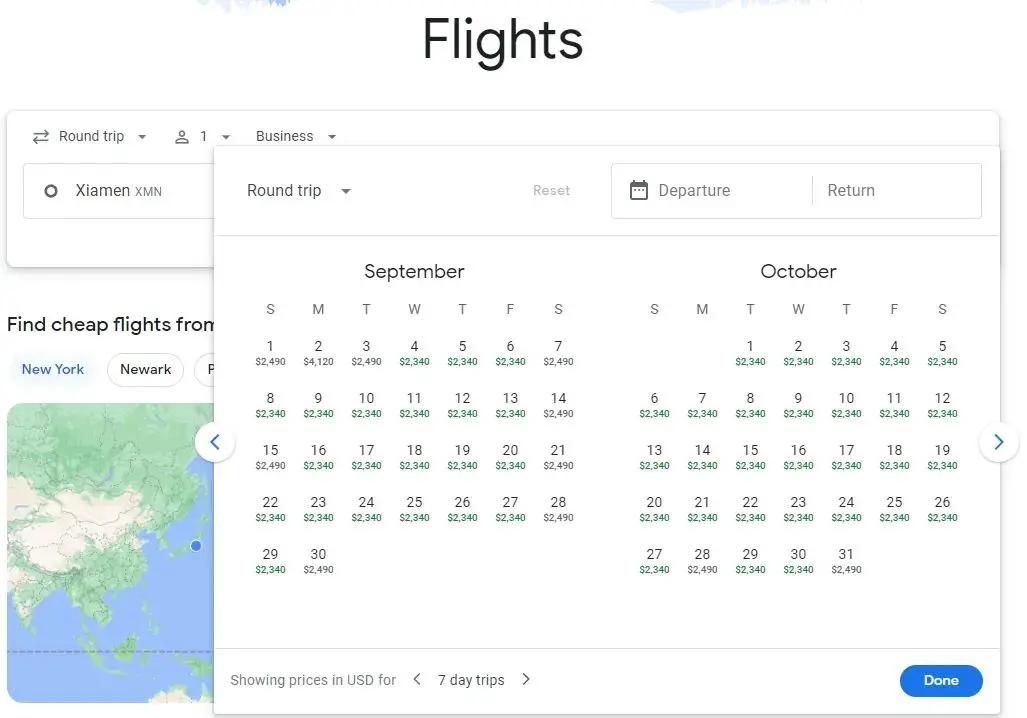Pick October 31 on the calendar
The image size is (1027, 718).
(x=846, y=560)
